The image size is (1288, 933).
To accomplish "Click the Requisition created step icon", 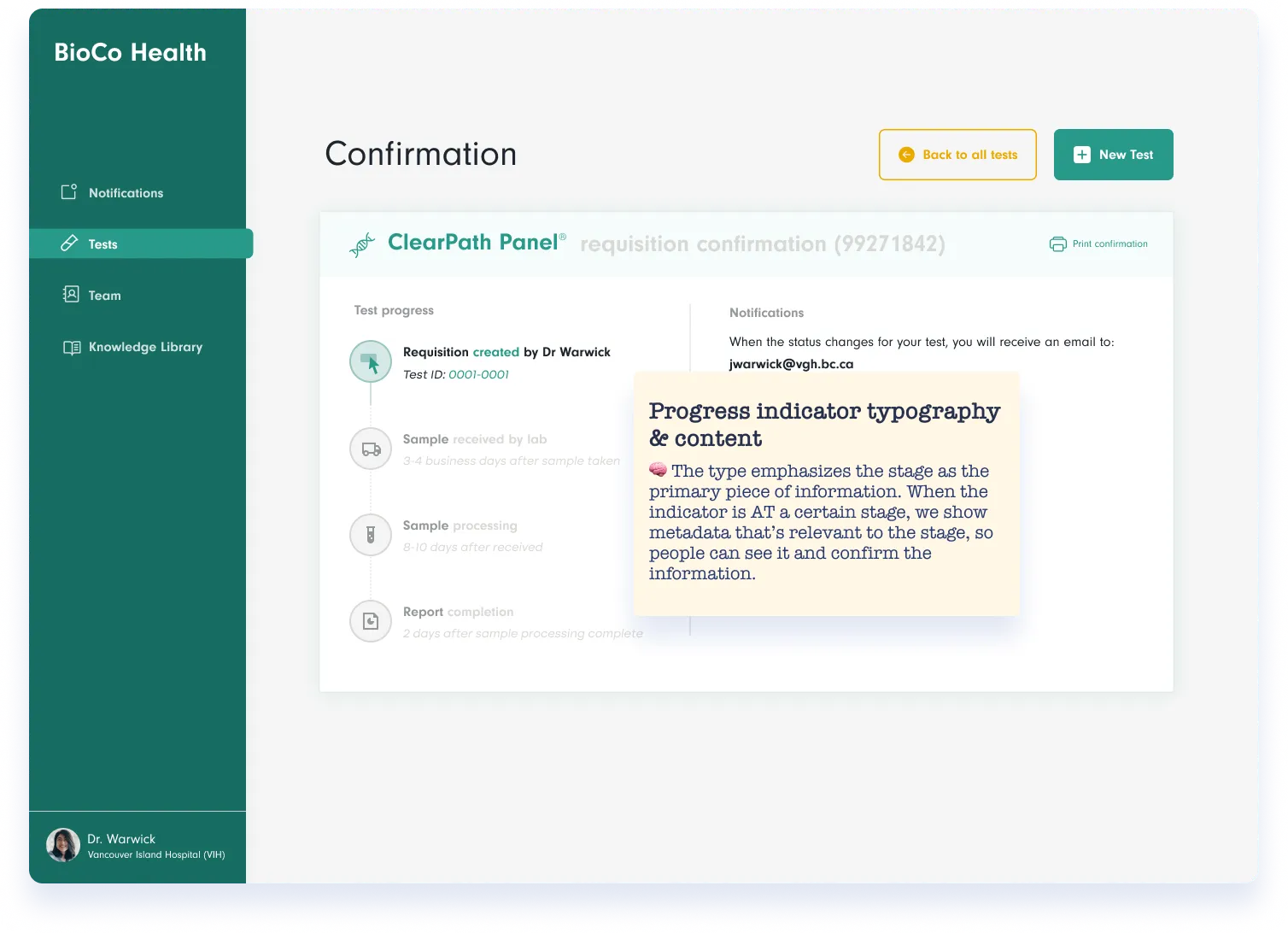I will [x=371, y=361].
